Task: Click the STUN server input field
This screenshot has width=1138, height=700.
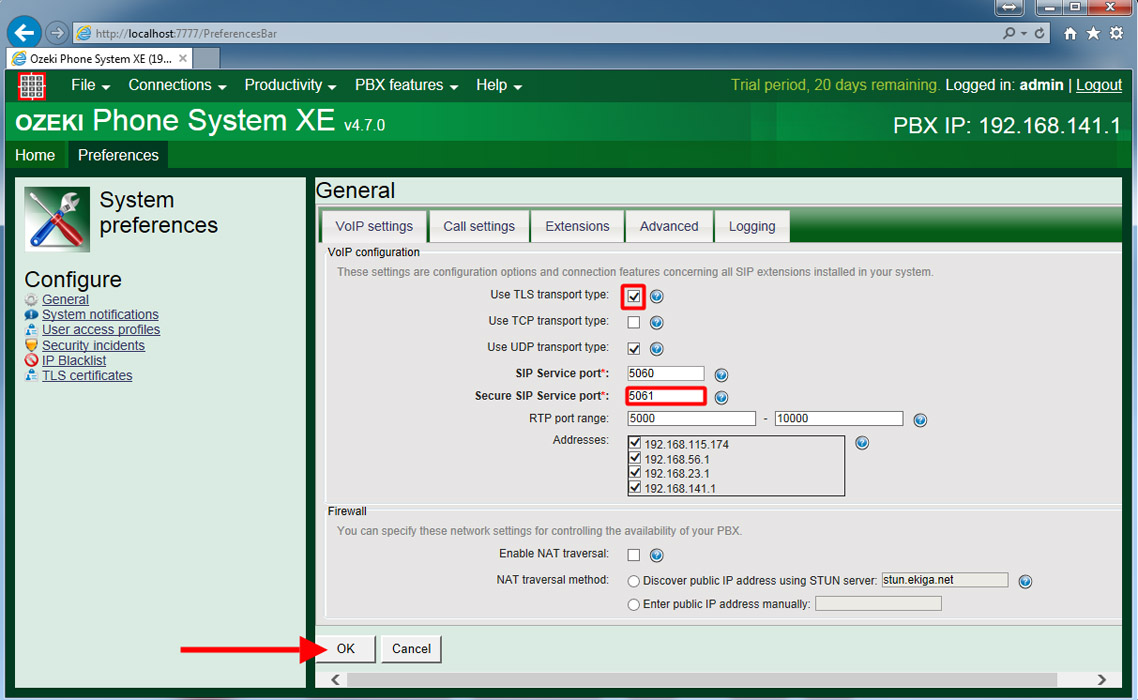Action: click(x=945, y=579)
